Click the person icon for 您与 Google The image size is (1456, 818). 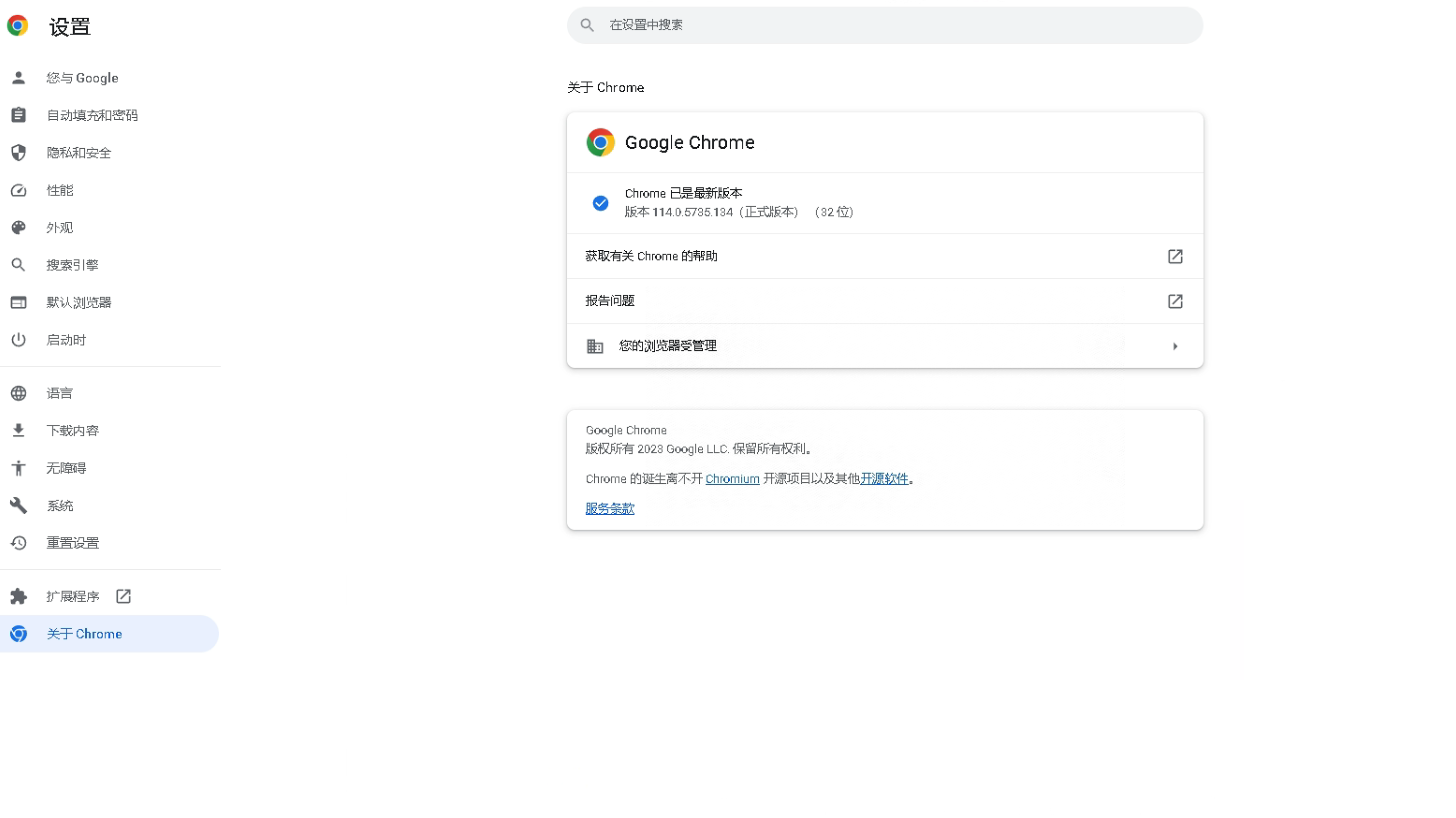click(x=18, y=78)
